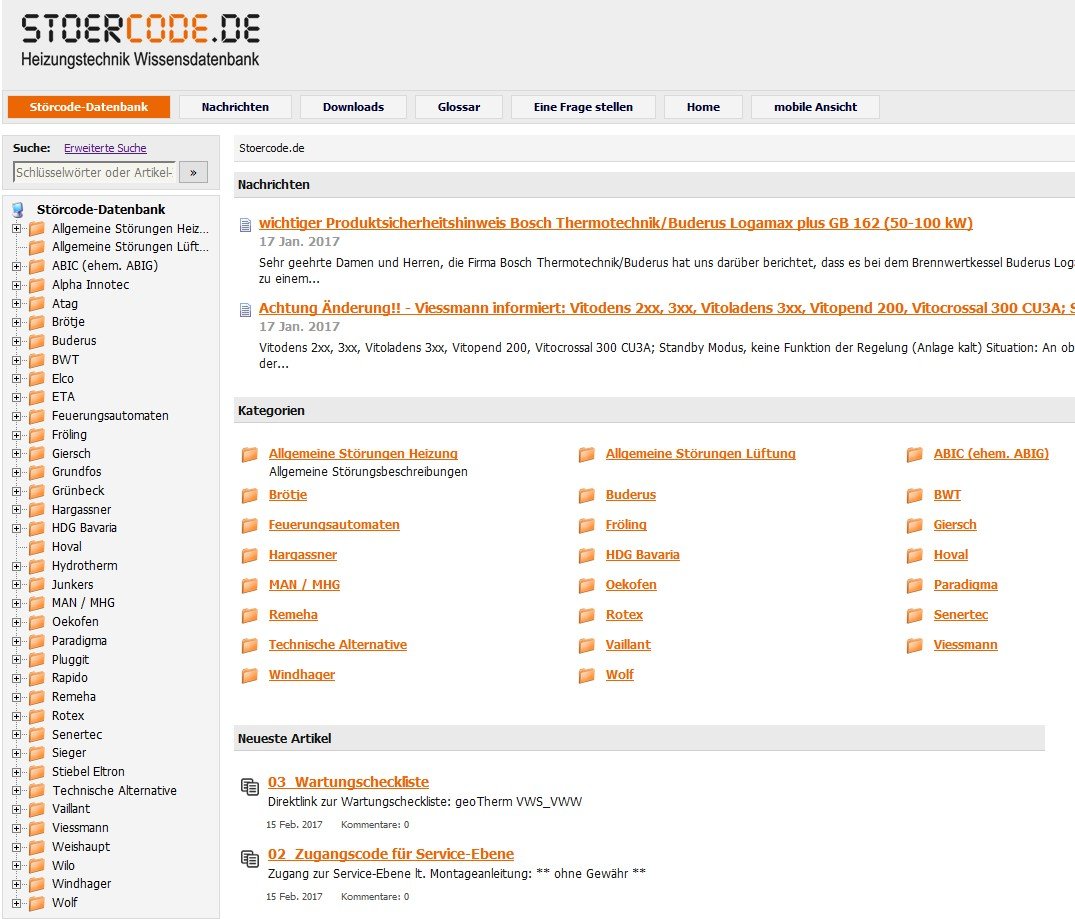Open ABIC (ehem. ABIG) category link
This screenshot has width=1075, height=919.
(x=991, y=453)
